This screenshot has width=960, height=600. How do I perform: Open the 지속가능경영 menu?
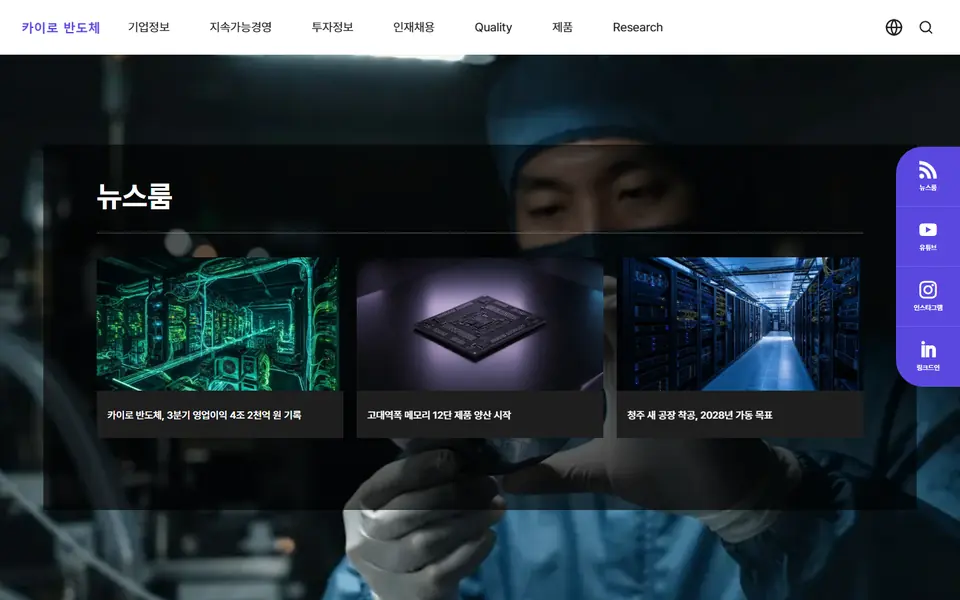pyautogui.click(x=241, y=28)
